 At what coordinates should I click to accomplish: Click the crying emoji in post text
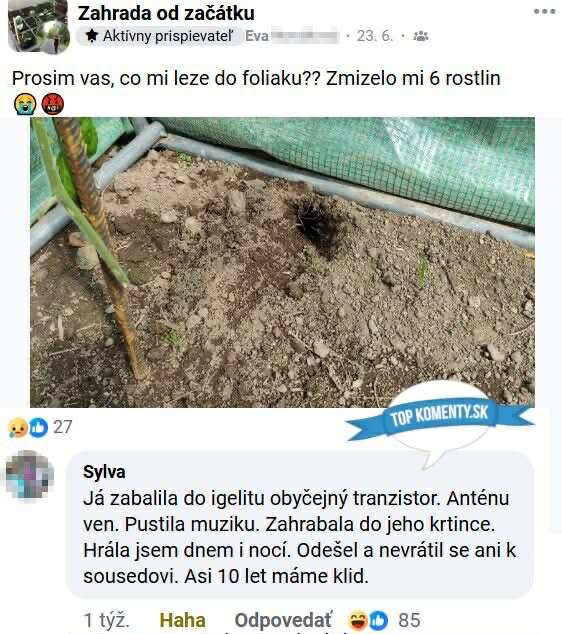[x=25, y=104]
